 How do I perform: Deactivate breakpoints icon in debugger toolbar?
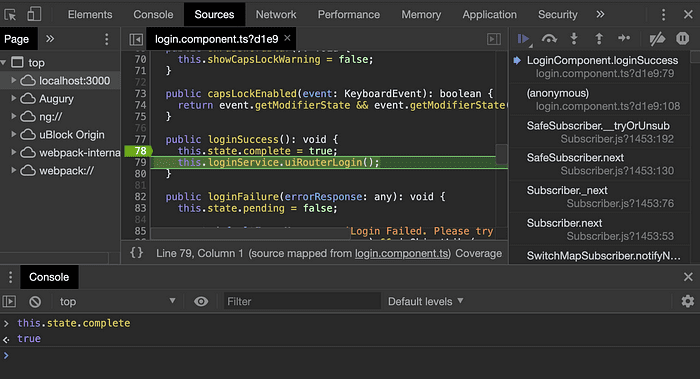657,39
